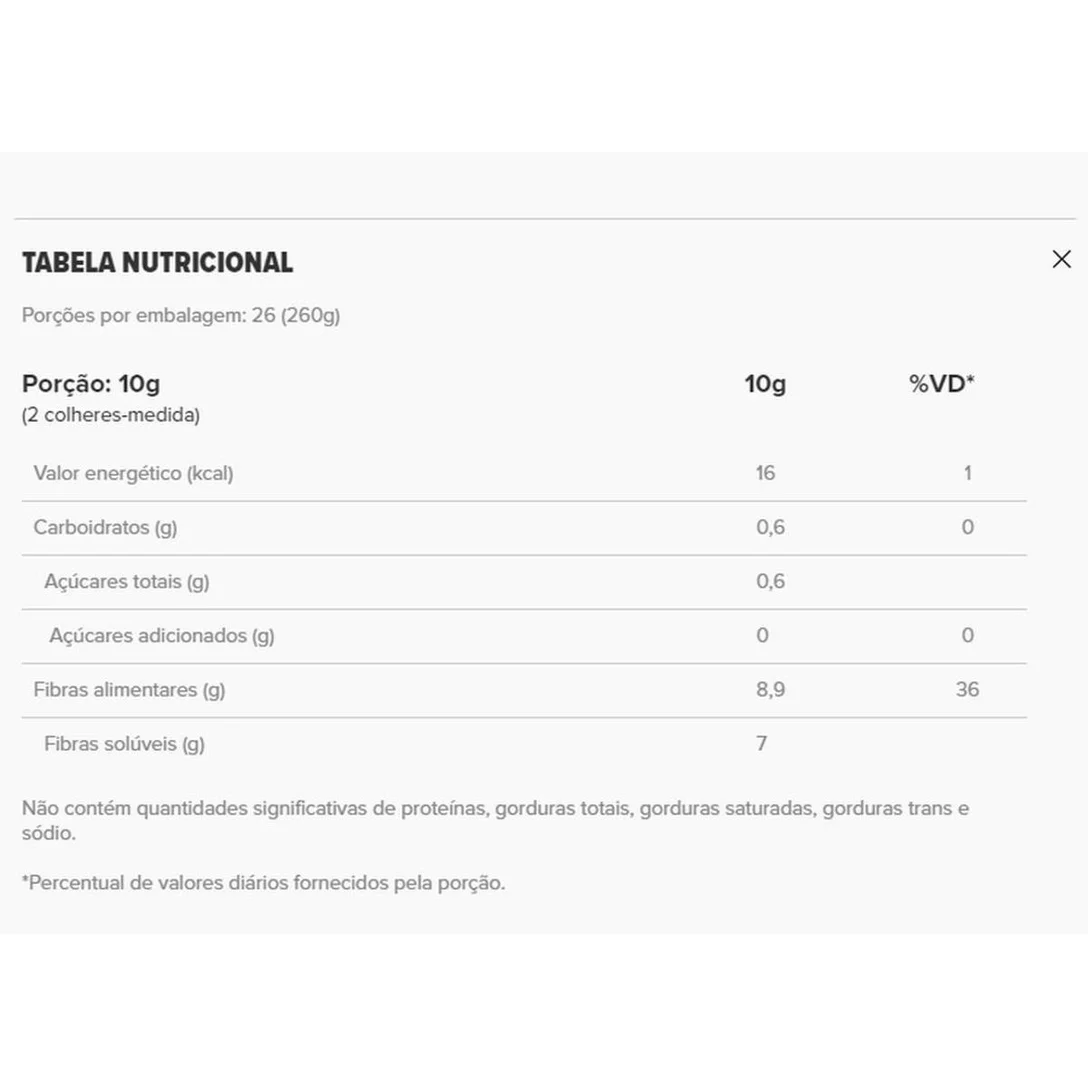Click the 0,6 carbohydrates value
The height and width of the screenshot is (1088, 1088).
pyautogui.click(x=770, y=528)
